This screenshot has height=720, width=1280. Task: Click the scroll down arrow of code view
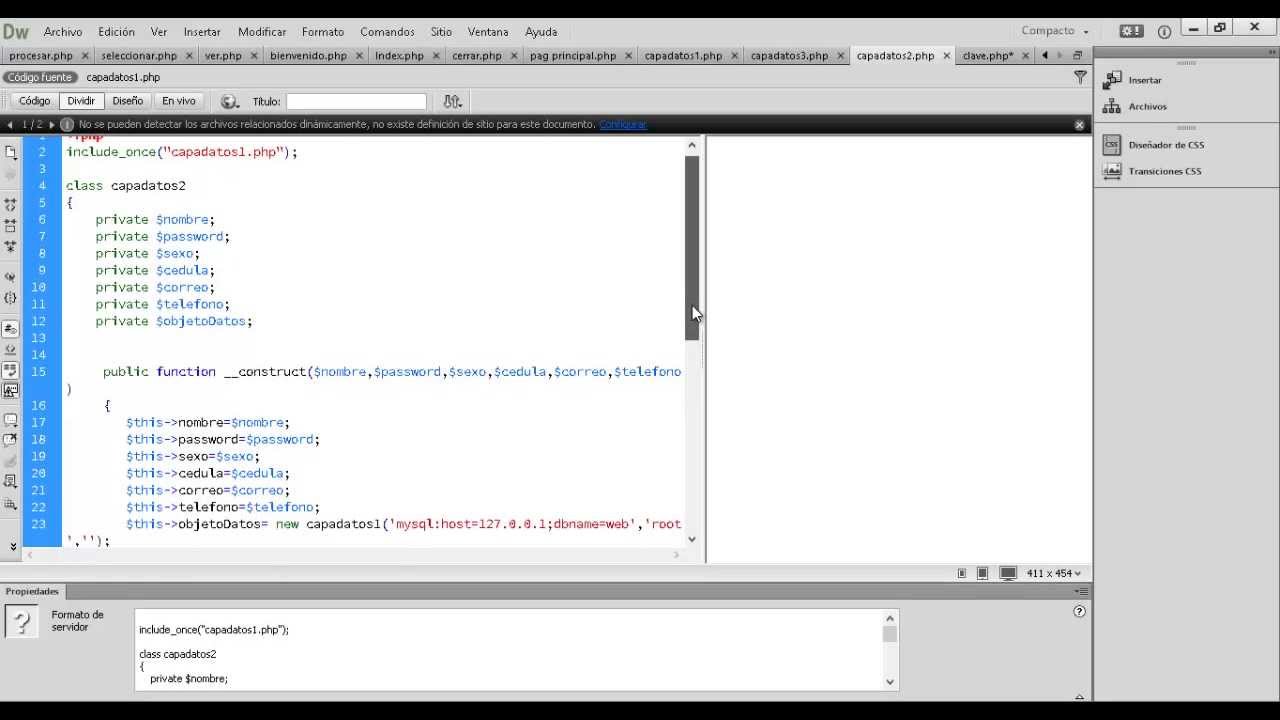click(x=692, y=540)
